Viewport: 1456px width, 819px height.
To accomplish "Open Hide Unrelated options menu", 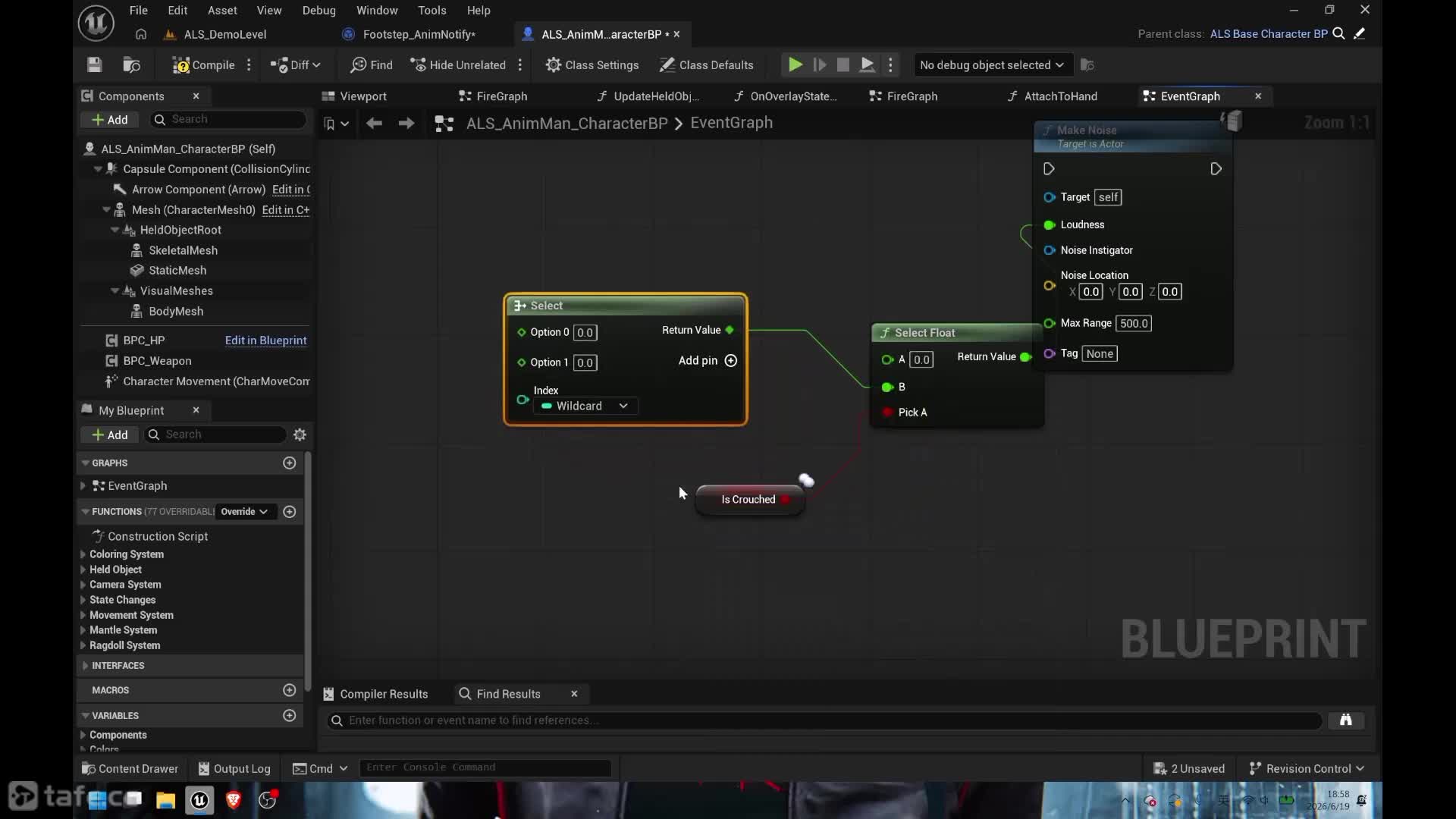I will [520, 65].
